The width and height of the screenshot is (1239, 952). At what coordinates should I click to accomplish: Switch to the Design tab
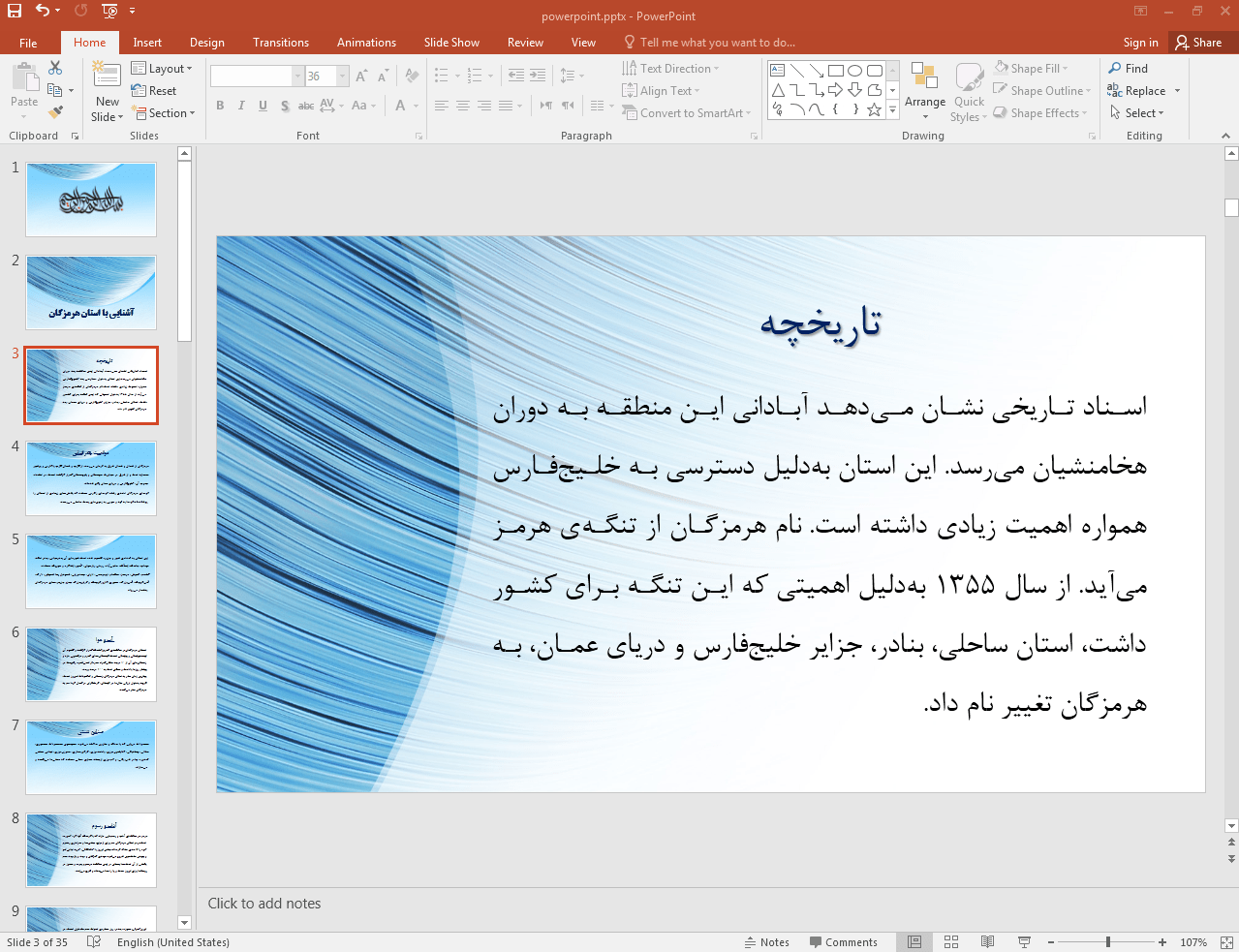207,43
